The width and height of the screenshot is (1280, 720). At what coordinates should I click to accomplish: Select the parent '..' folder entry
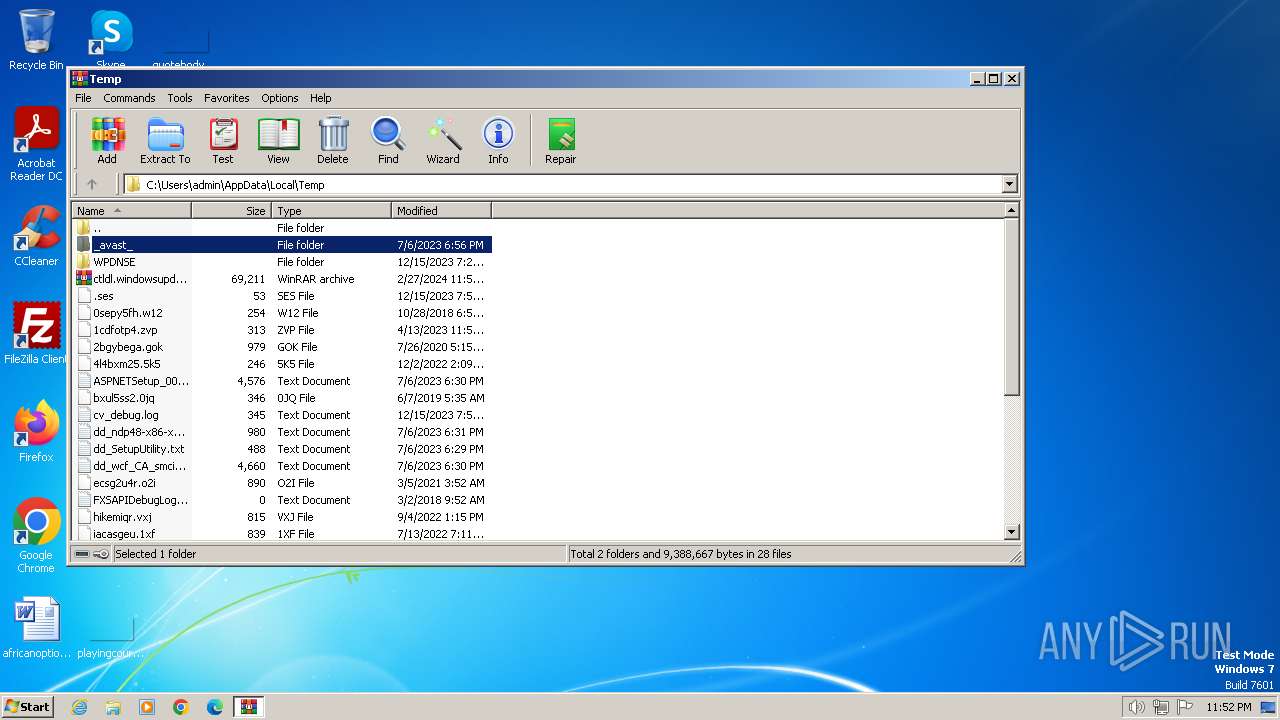282,228
